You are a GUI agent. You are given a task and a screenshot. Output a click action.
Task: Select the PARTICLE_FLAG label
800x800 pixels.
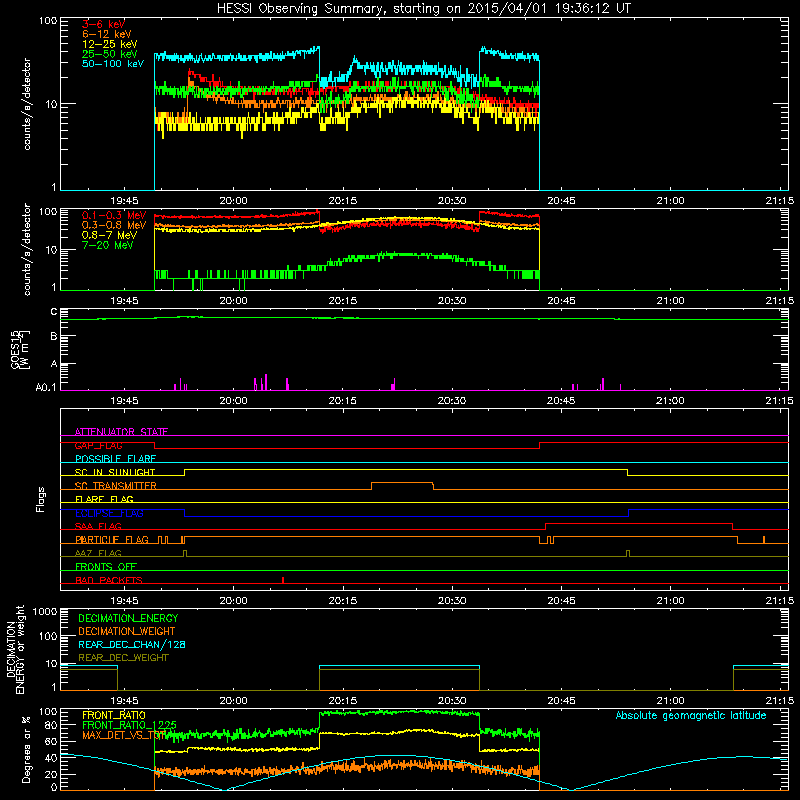pyautogui.click(x=112, y=540)
